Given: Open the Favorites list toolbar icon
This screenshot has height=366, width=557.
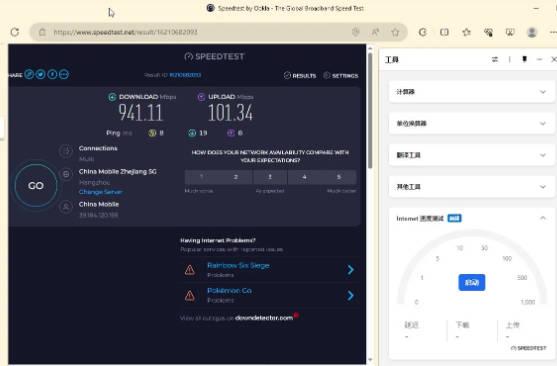Looking at the screenshot, I should (466, 32).
